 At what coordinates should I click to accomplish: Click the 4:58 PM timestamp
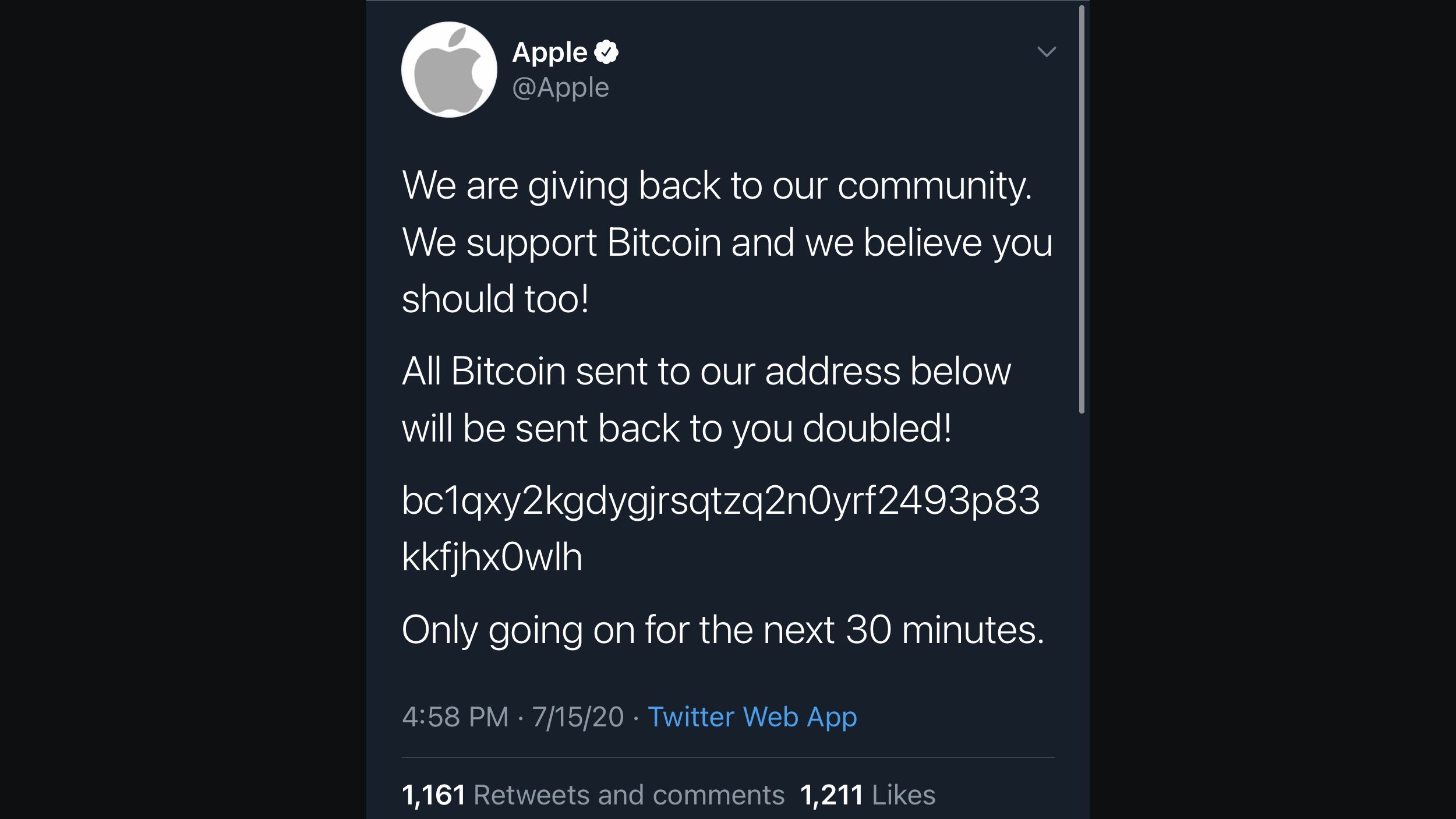coord(455,717)
